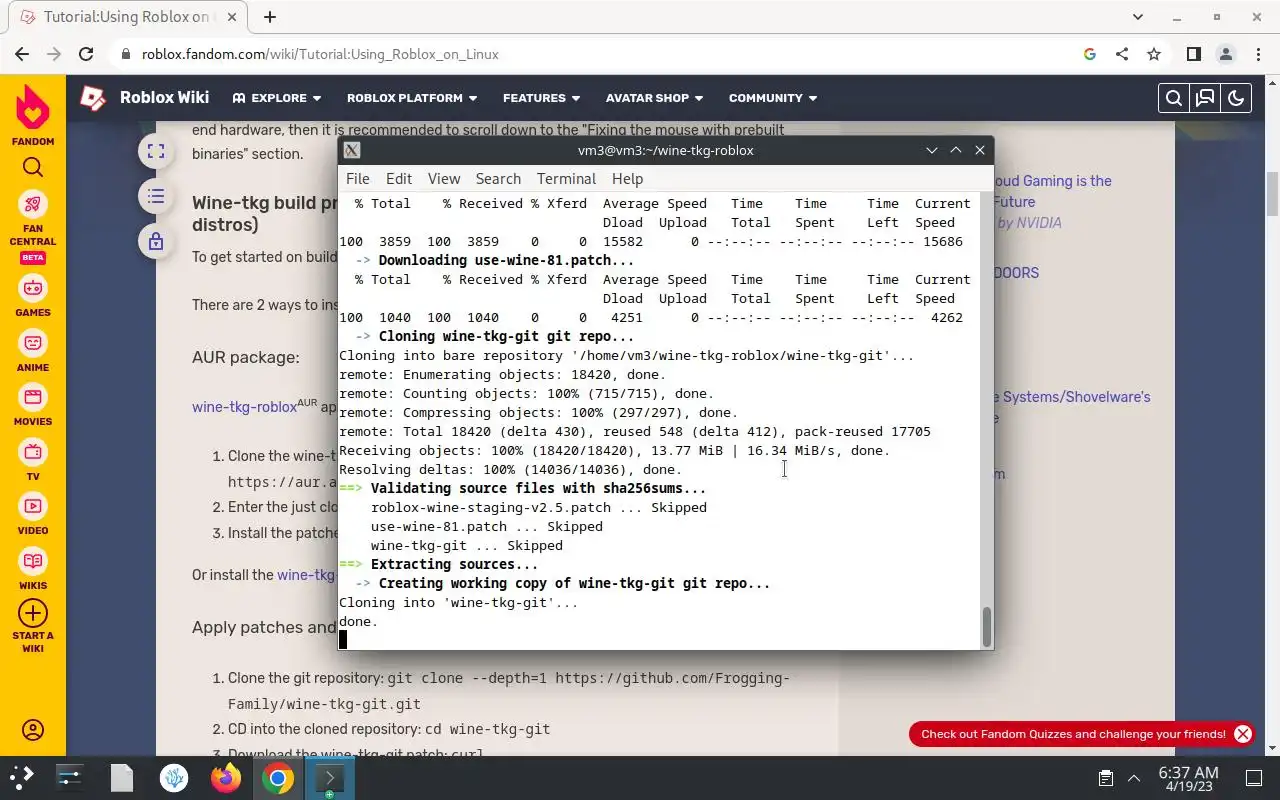Open the Fandom Quizzes notification
Image resolution: width=1280 pixels, height=800 pixels.
[1073, 734]
